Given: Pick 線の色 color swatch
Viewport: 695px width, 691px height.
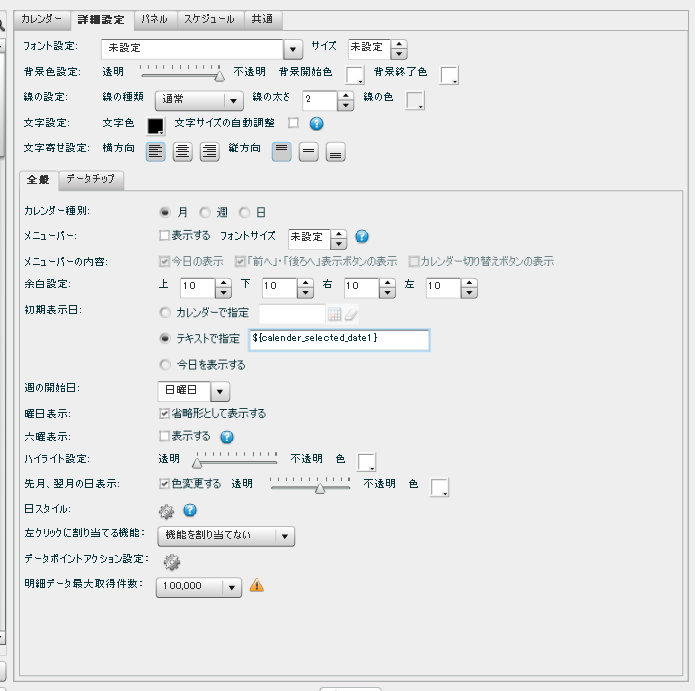Looking at the screenshot, I should click(415, 100).
